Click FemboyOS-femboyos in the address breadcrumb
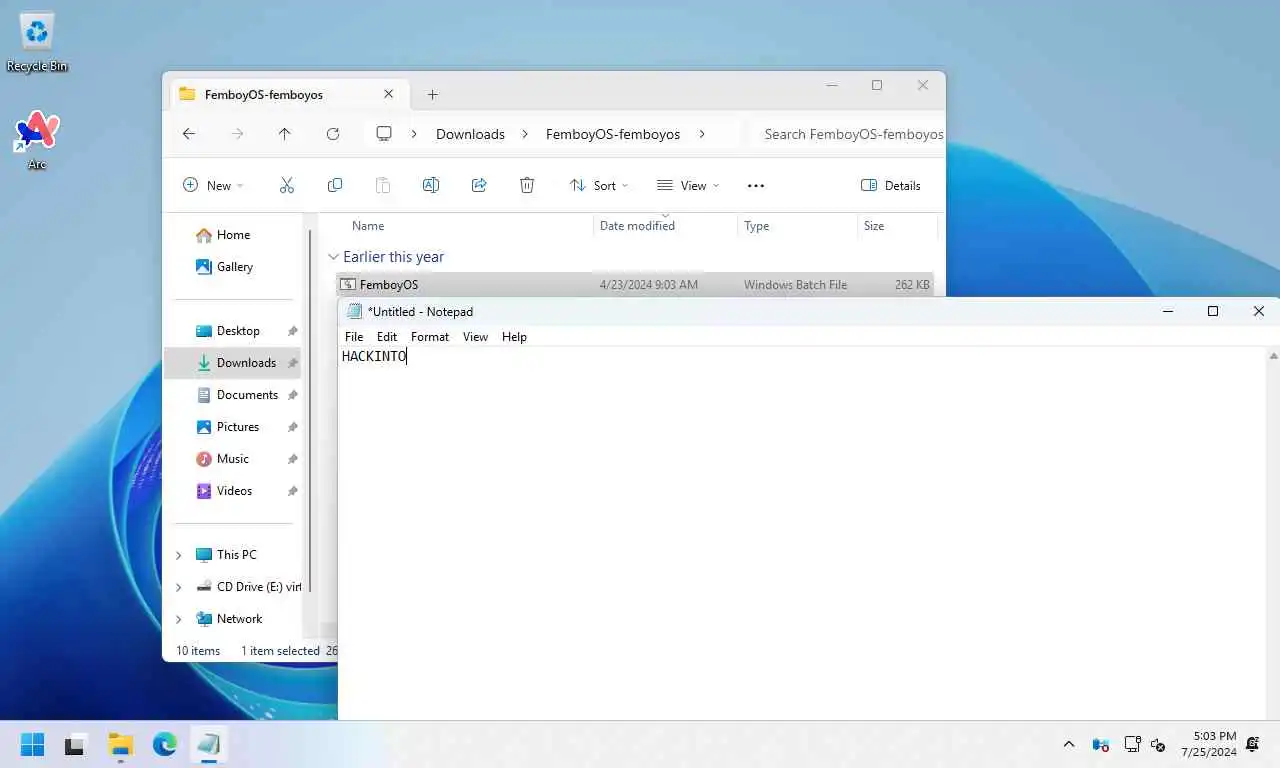 tap(613, 134)
